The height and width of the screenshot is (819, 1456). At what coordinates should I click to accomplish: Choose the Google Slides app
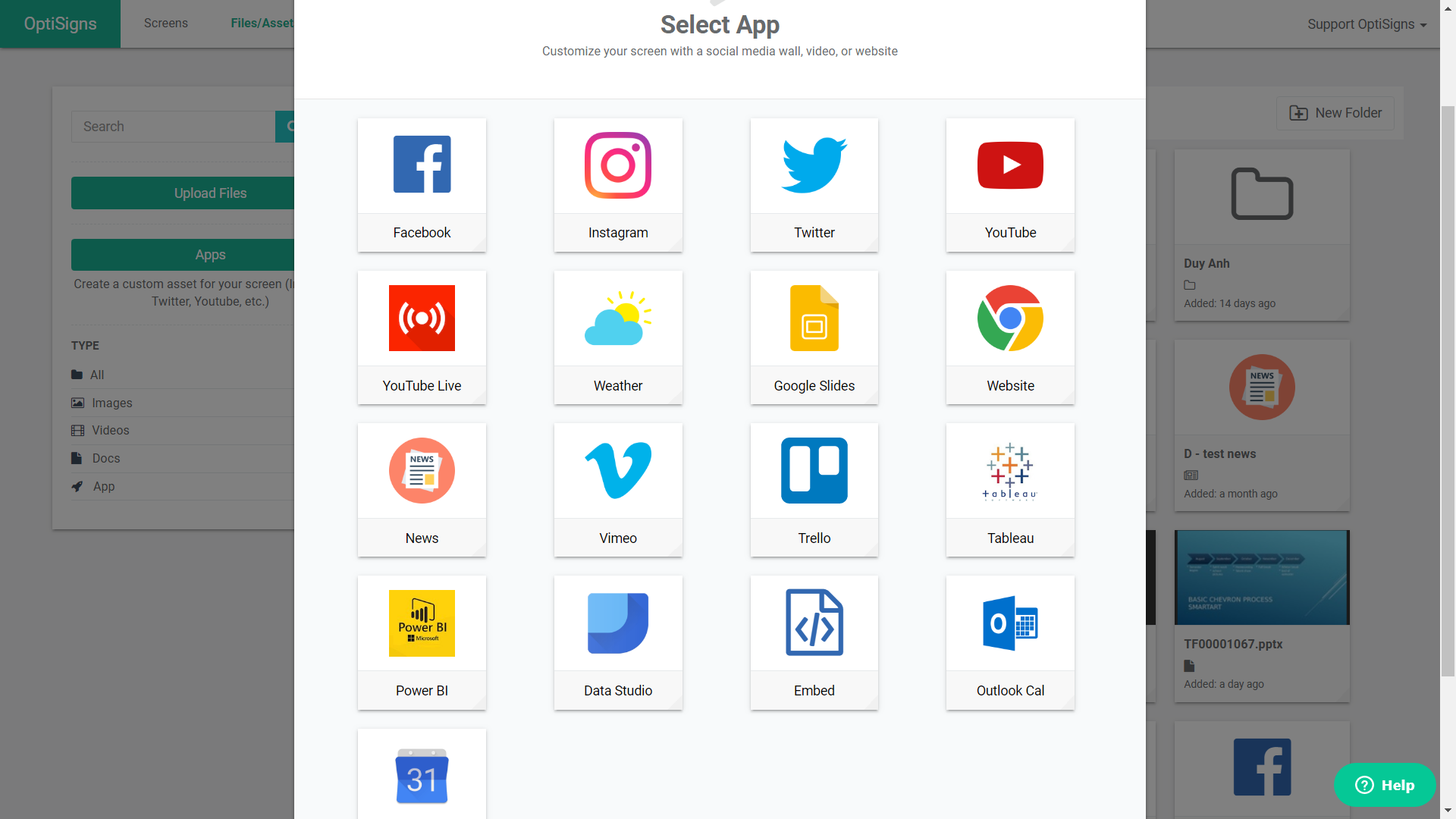tap(814, 337)
